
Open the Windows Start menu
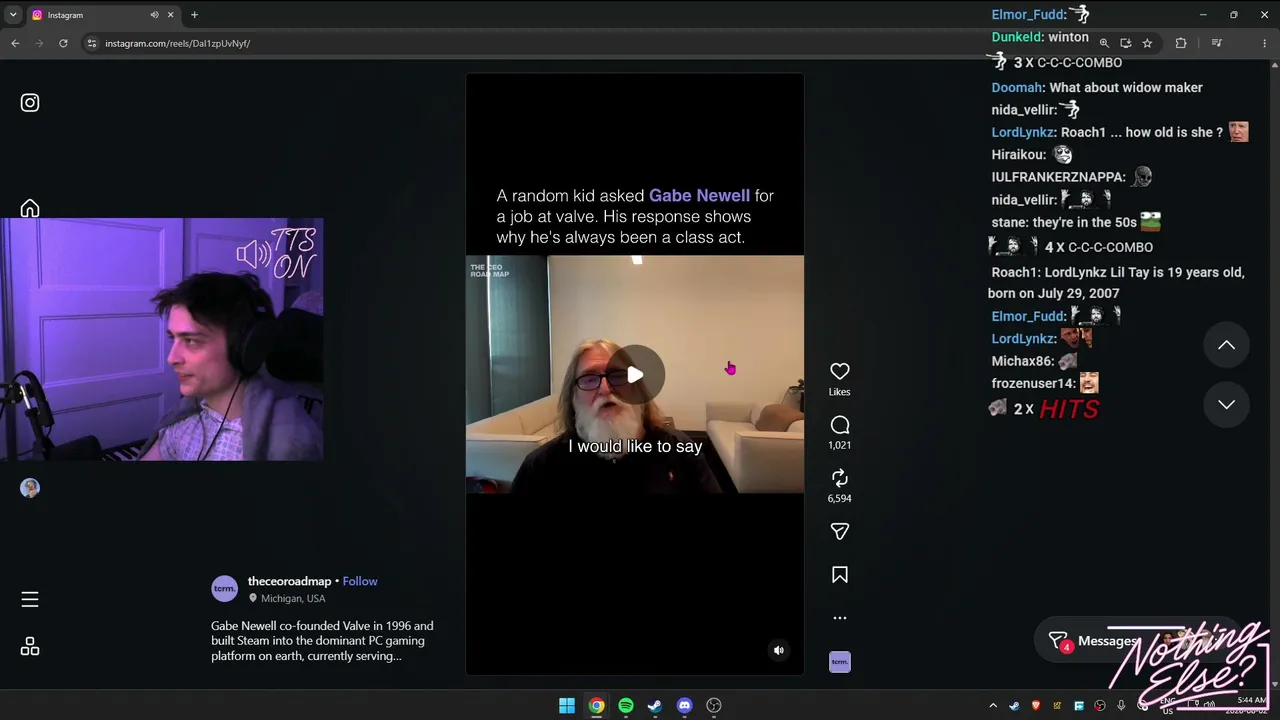(567, 706)
